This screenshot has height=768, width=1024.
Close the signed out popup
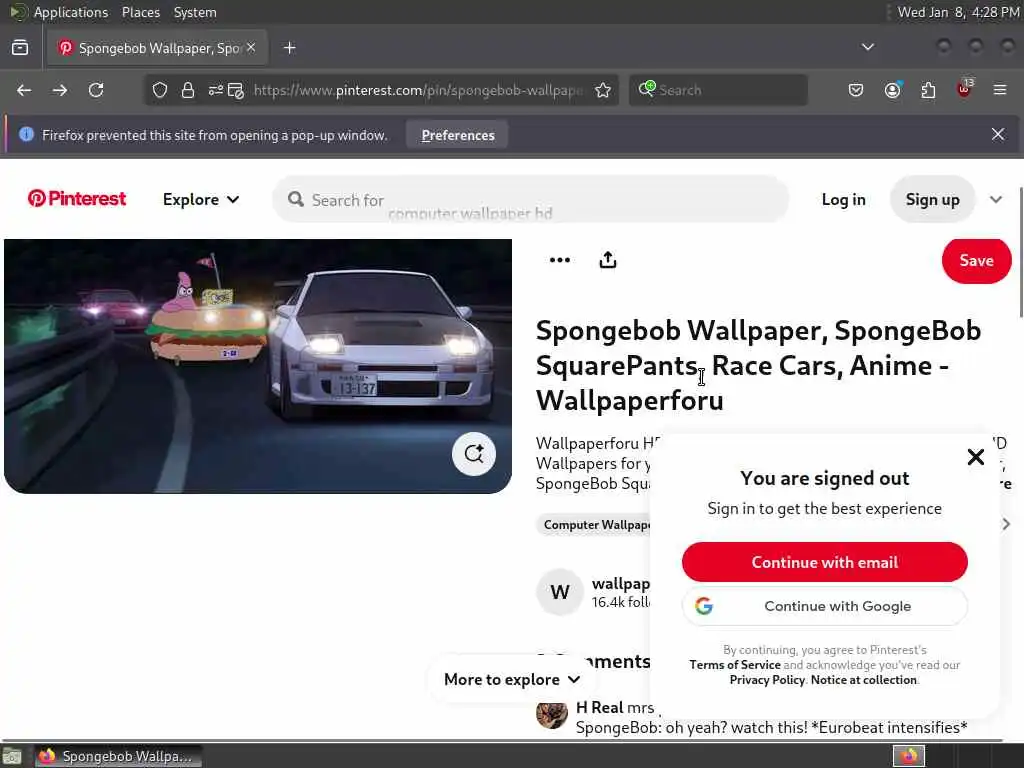975,456
